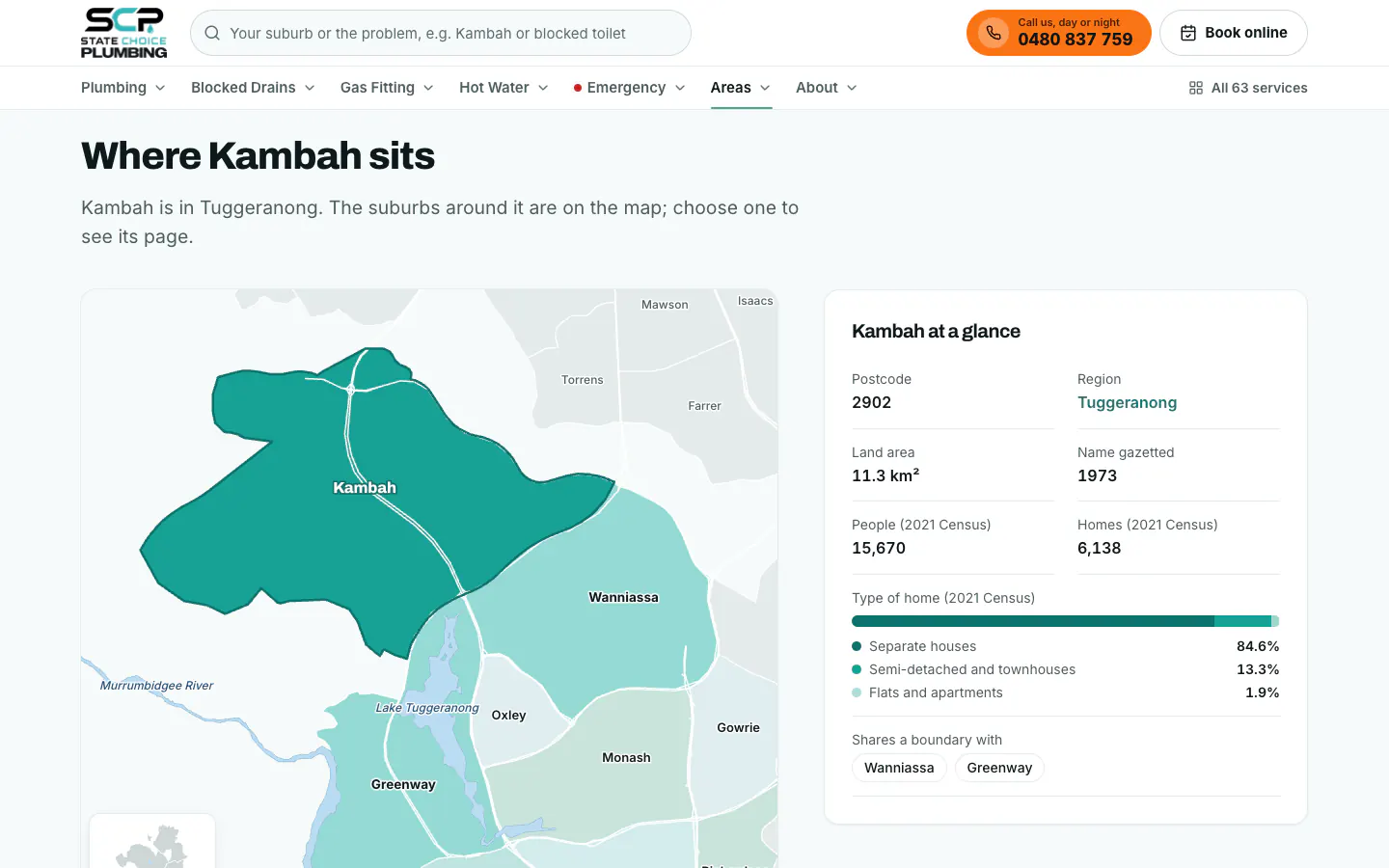This screenshot has width=1389, height=868.
Task: Click the Lake Tuggeranong map label
Action: [x=427, y=707]
